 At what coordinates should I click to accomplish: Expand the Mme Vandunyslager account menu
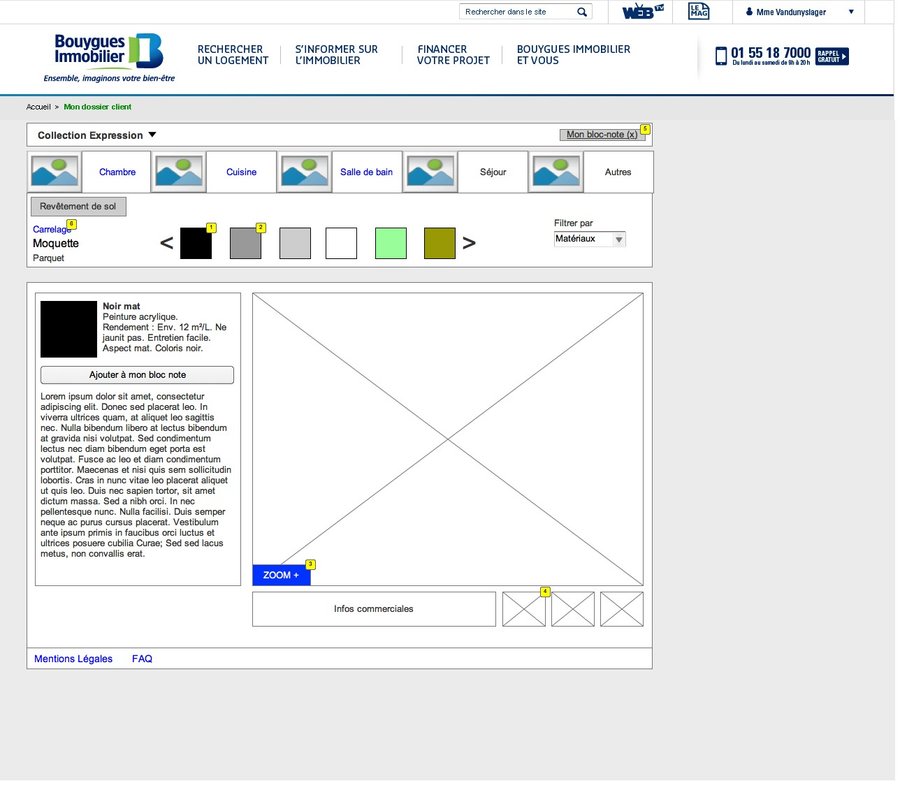[x=851, y=12]
